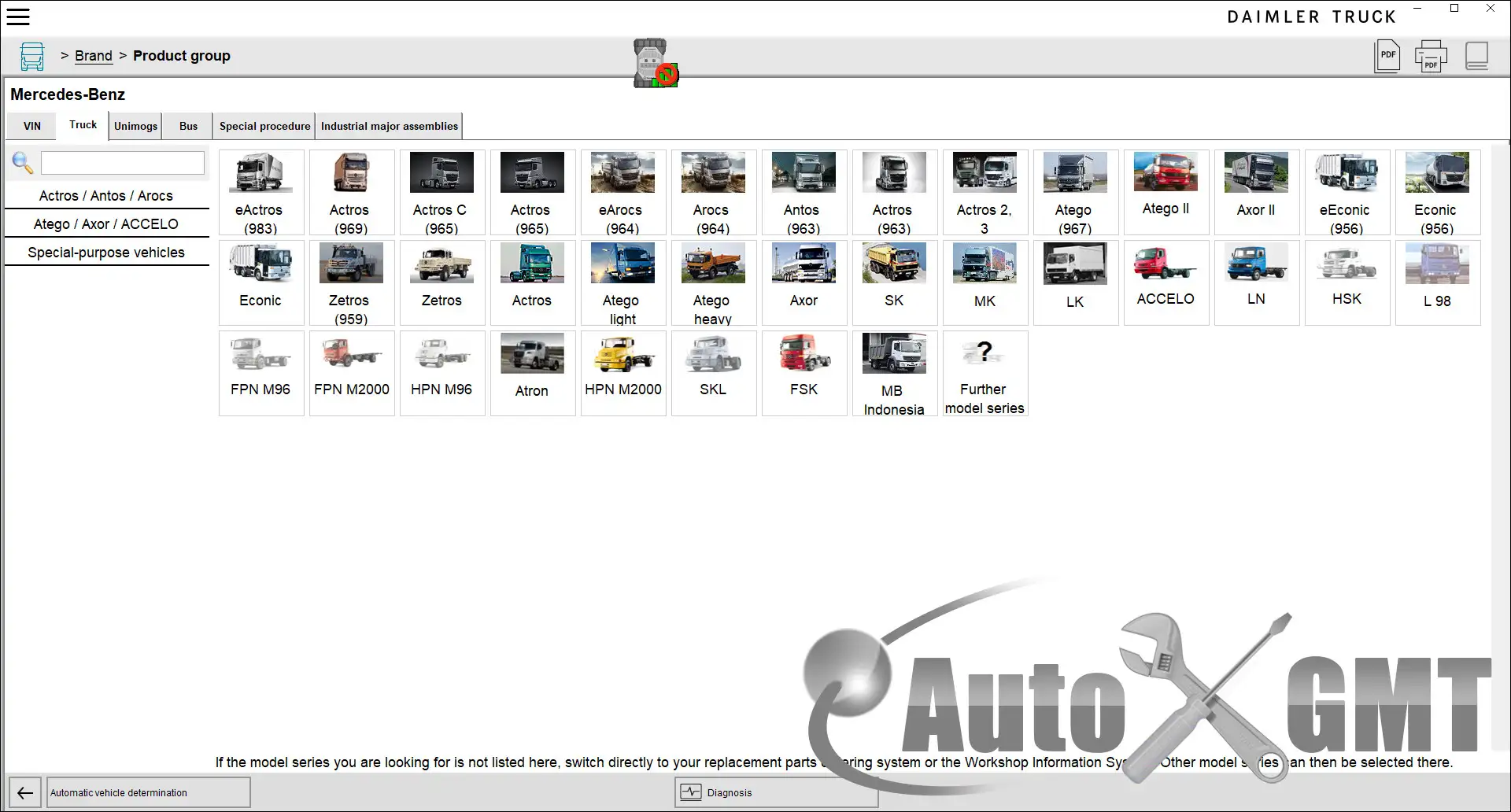Image resolution: width=1511 pixels, height=812 pixels.
Task: Filter by Atego / Axor / ACCELO
Action: [106, 224]
